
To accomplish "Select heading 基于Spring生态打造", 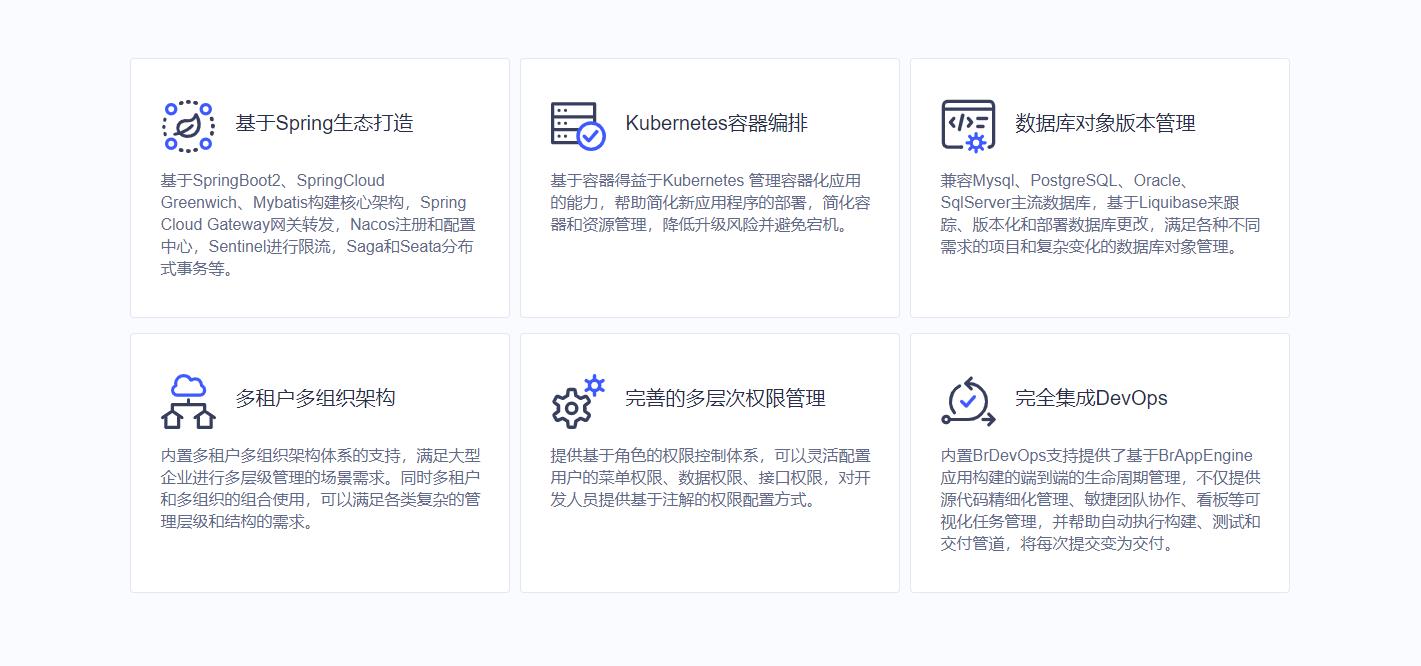I will pos(324,123).
